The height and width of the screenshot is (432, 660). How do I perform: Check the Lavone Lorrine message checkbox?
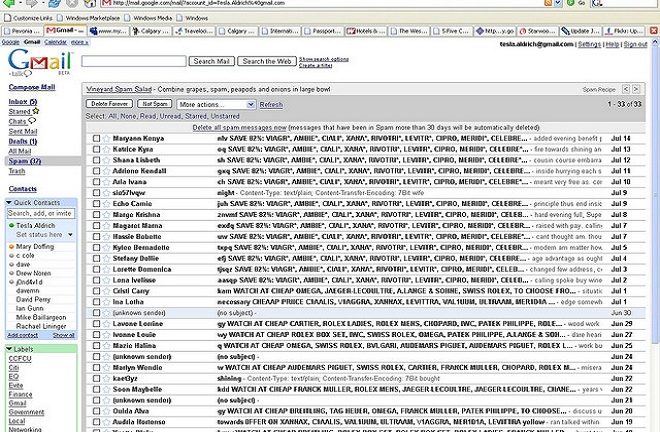[96, 324]
